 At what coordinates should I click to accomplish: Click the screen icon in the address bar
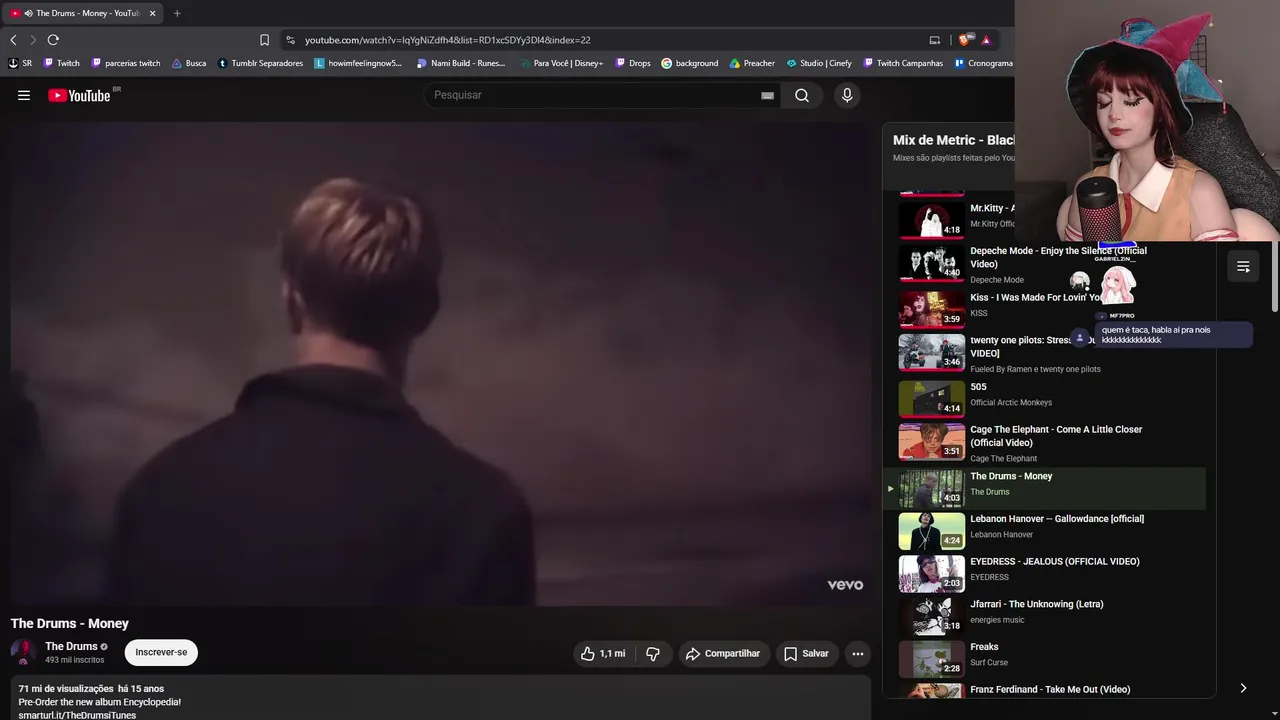point(935,40)
